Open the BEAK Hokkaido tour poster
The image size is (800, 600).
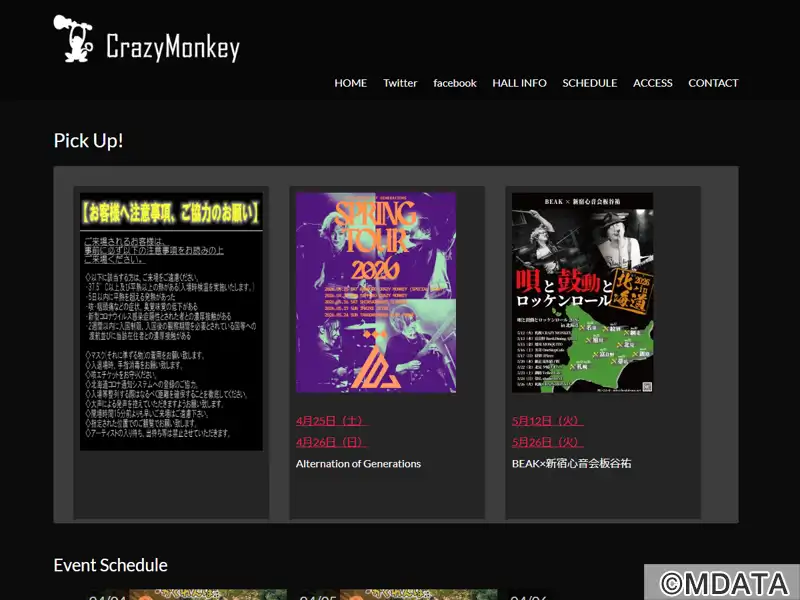click(583, 293)
